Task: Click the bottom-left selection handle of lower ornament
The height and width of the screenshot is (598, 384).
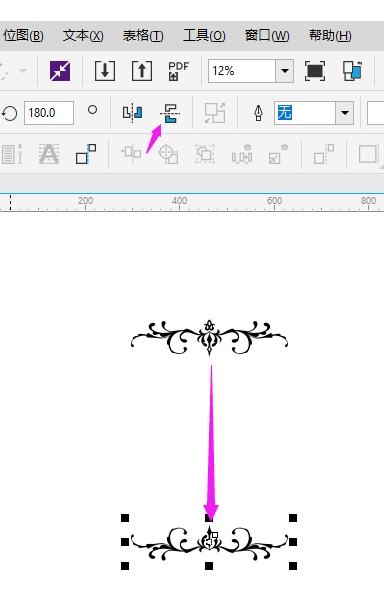Action: (125, 566)
